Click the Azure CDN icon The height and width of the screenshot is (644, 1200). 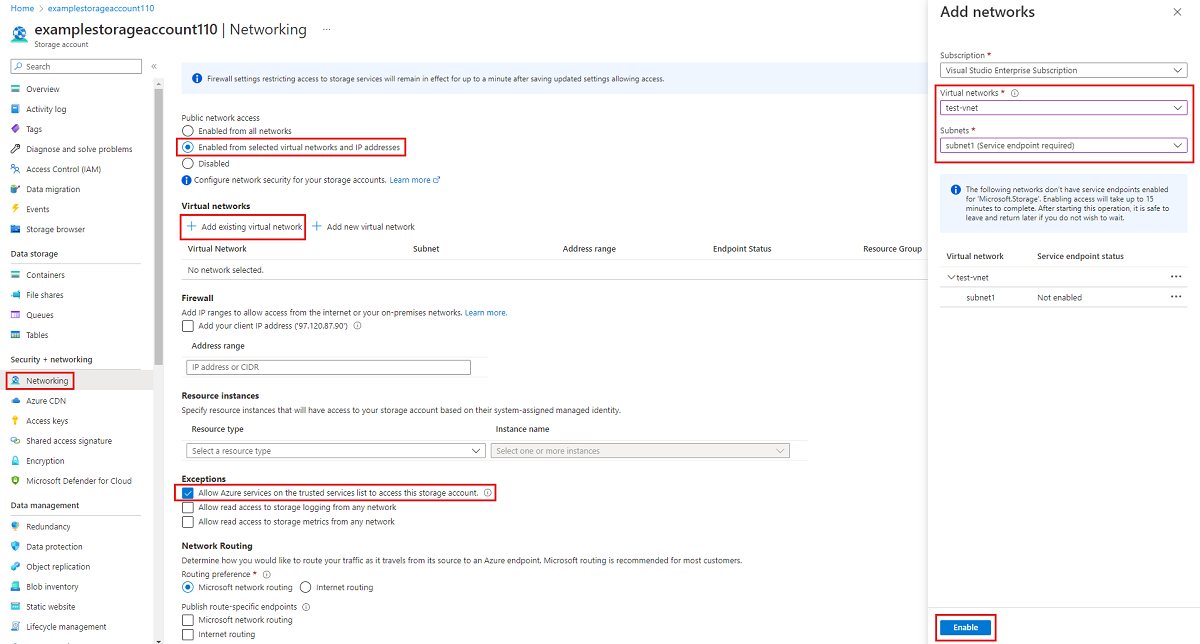tap(15, 401)
